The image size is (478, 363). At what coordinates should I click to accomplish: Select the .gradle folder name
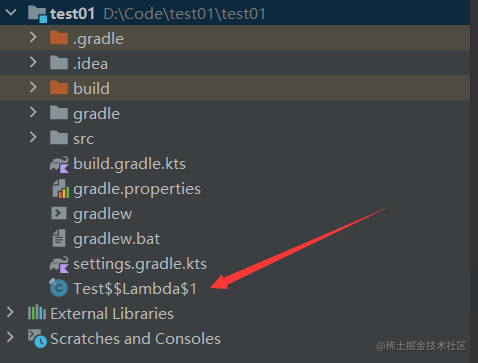coord(98,39)
